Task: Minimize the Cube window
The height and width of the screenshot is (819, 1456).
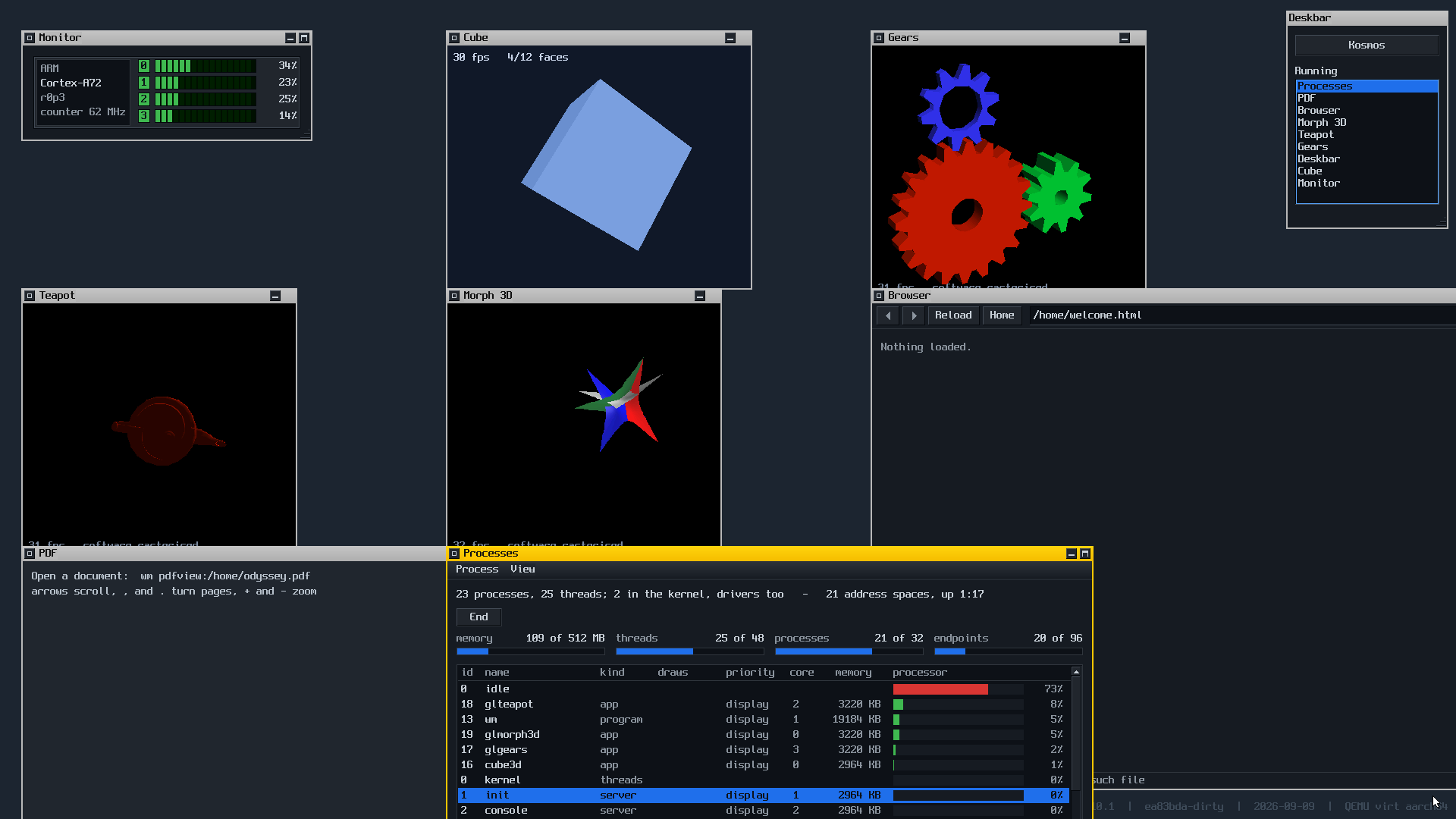Action: coord(730,38)
